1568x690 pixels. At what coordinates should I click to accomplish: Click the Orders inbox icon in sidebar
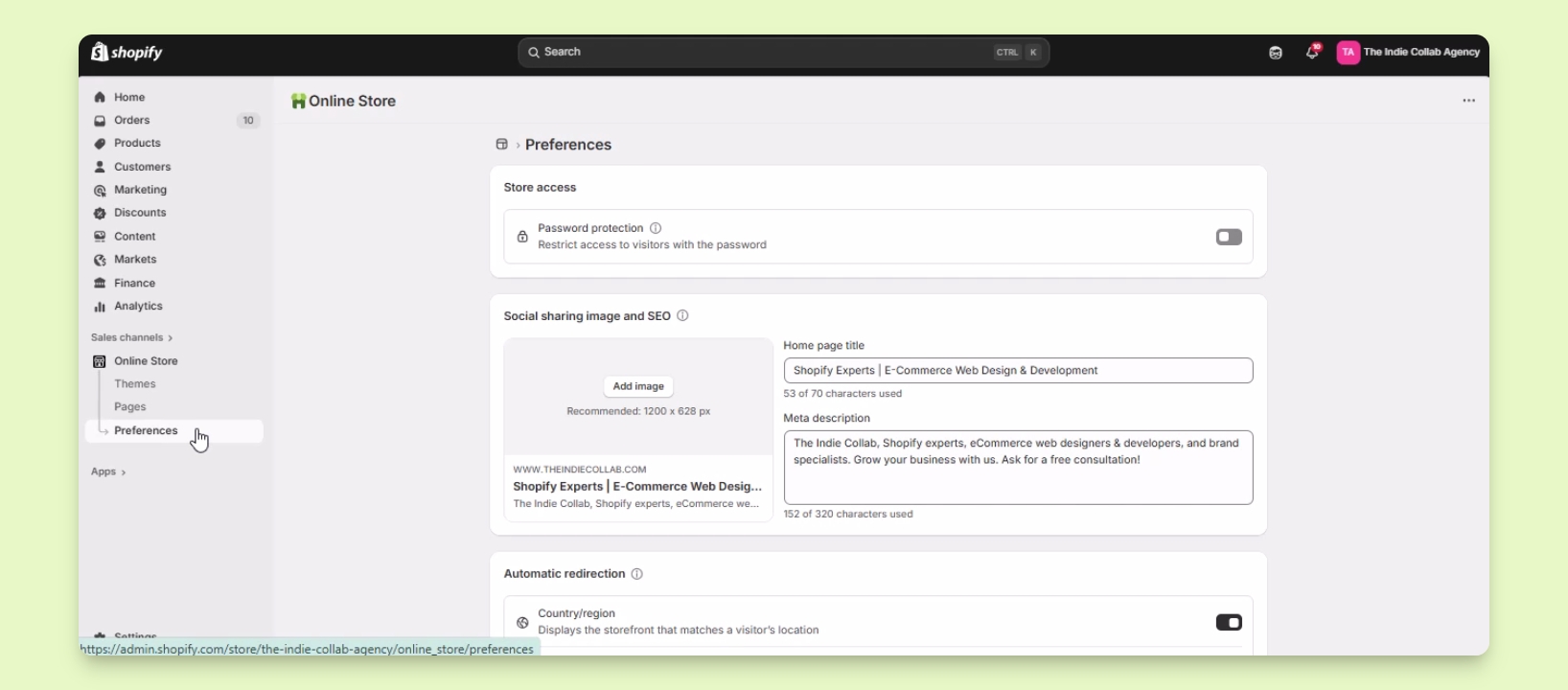tap(100, 121)
